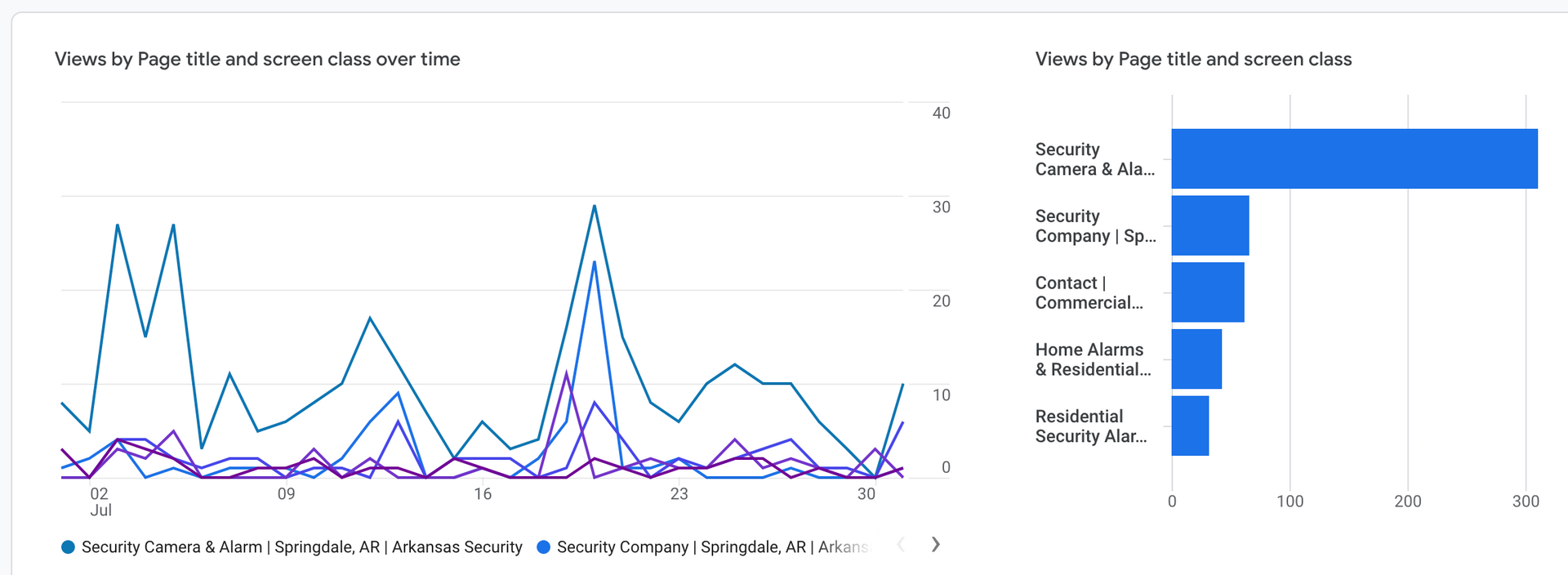Image resolution: width=1568 pixels, height=575 pixels.
Task: Click the next legend page arrow
Action: pos(936,545)
